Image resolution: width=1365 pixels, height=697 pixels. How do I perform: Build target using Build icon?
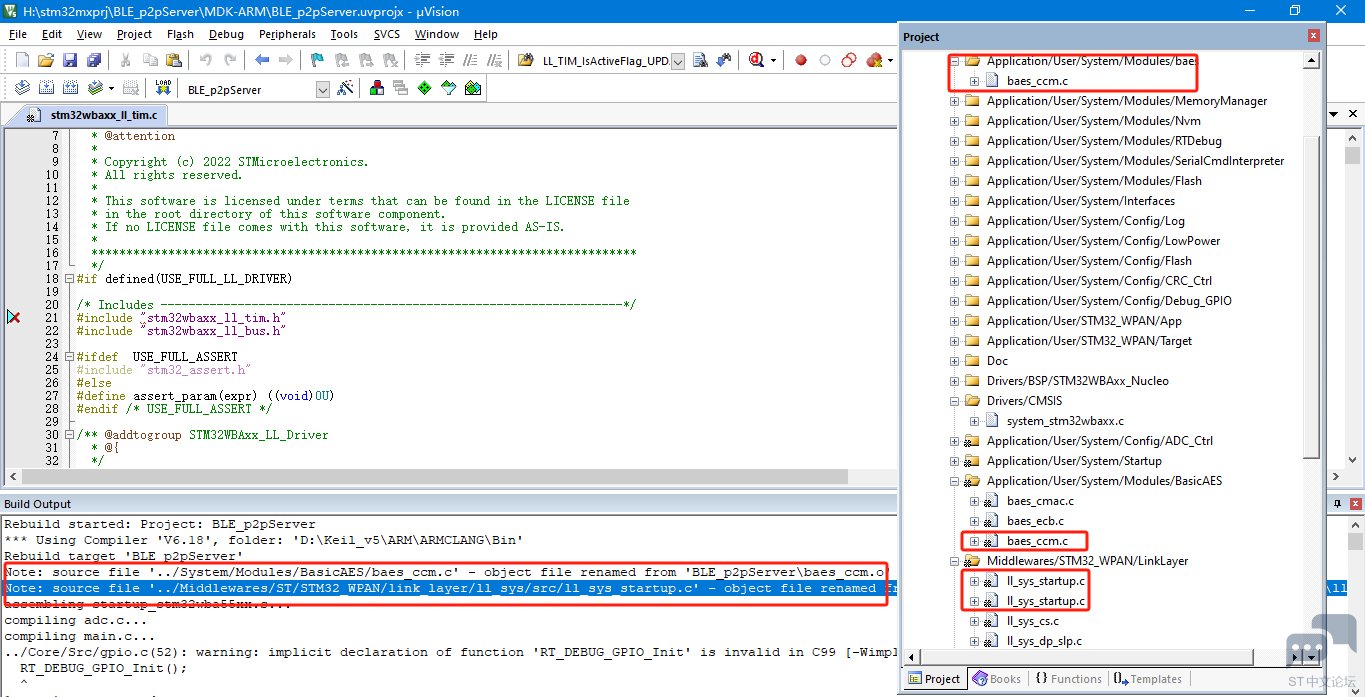point(46,88)
